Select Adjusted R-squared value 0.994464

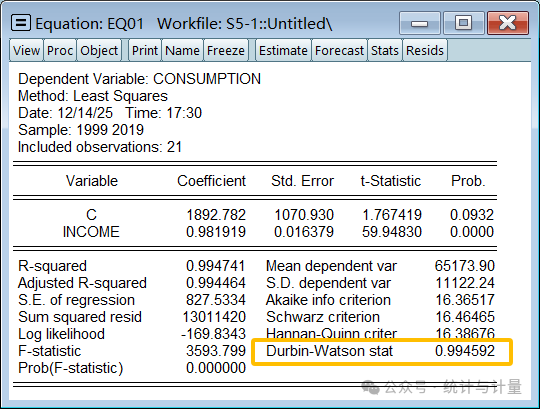click(216, 283)
